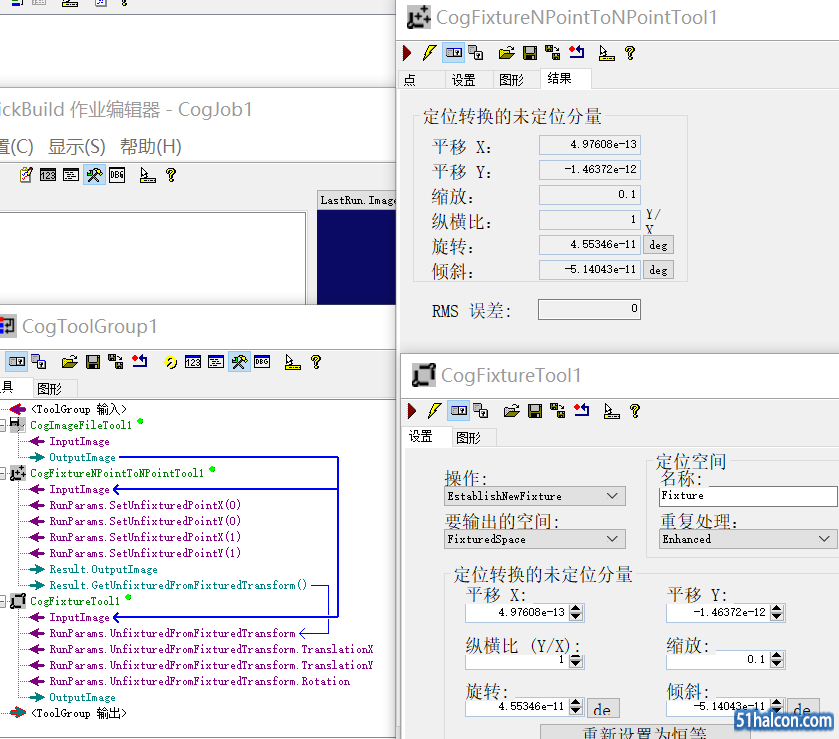Help question mark in CogFixtureTool1 toolbar
839x739 pixels.
(x=635, y=411)
